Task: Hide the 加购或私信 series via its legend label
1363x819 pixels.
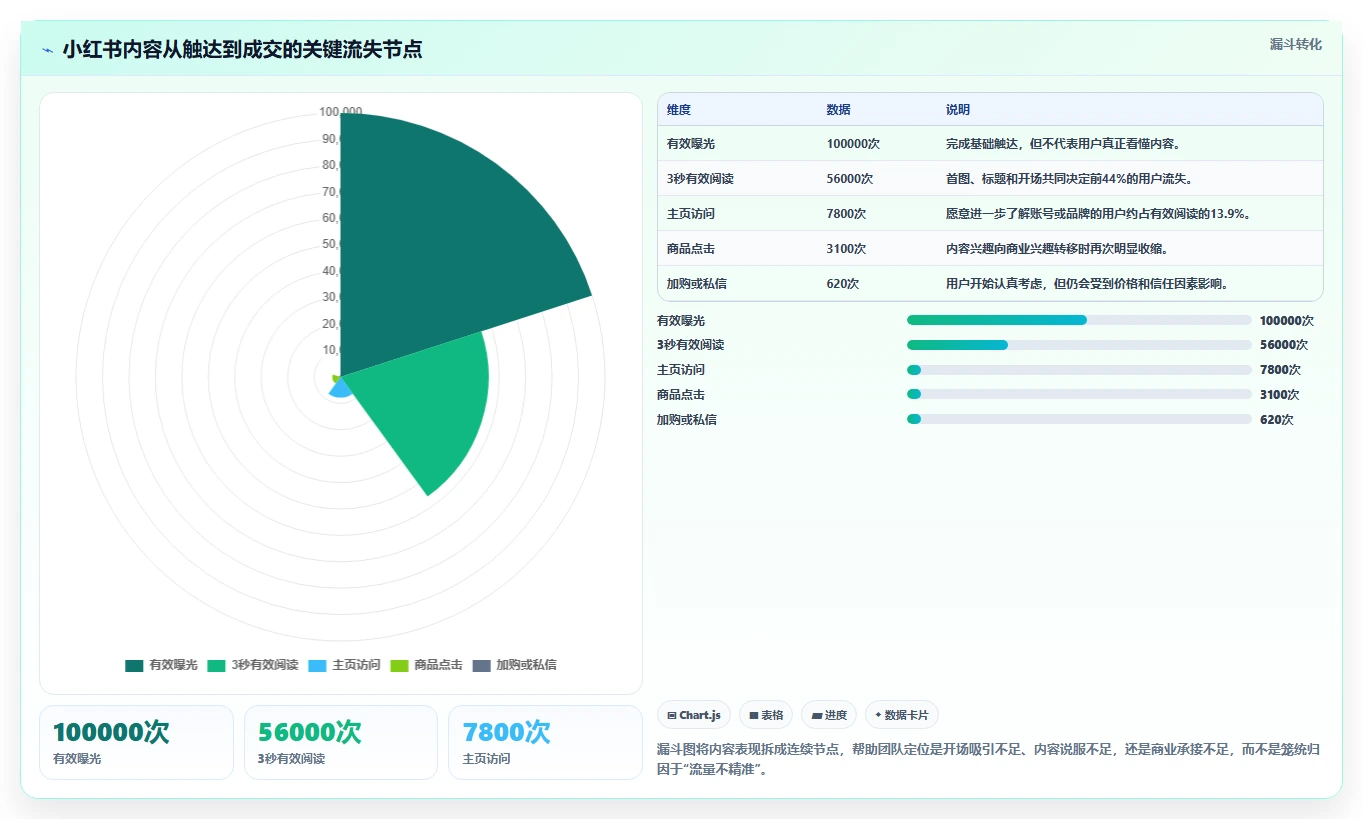Action: click(x=526, y=665)
